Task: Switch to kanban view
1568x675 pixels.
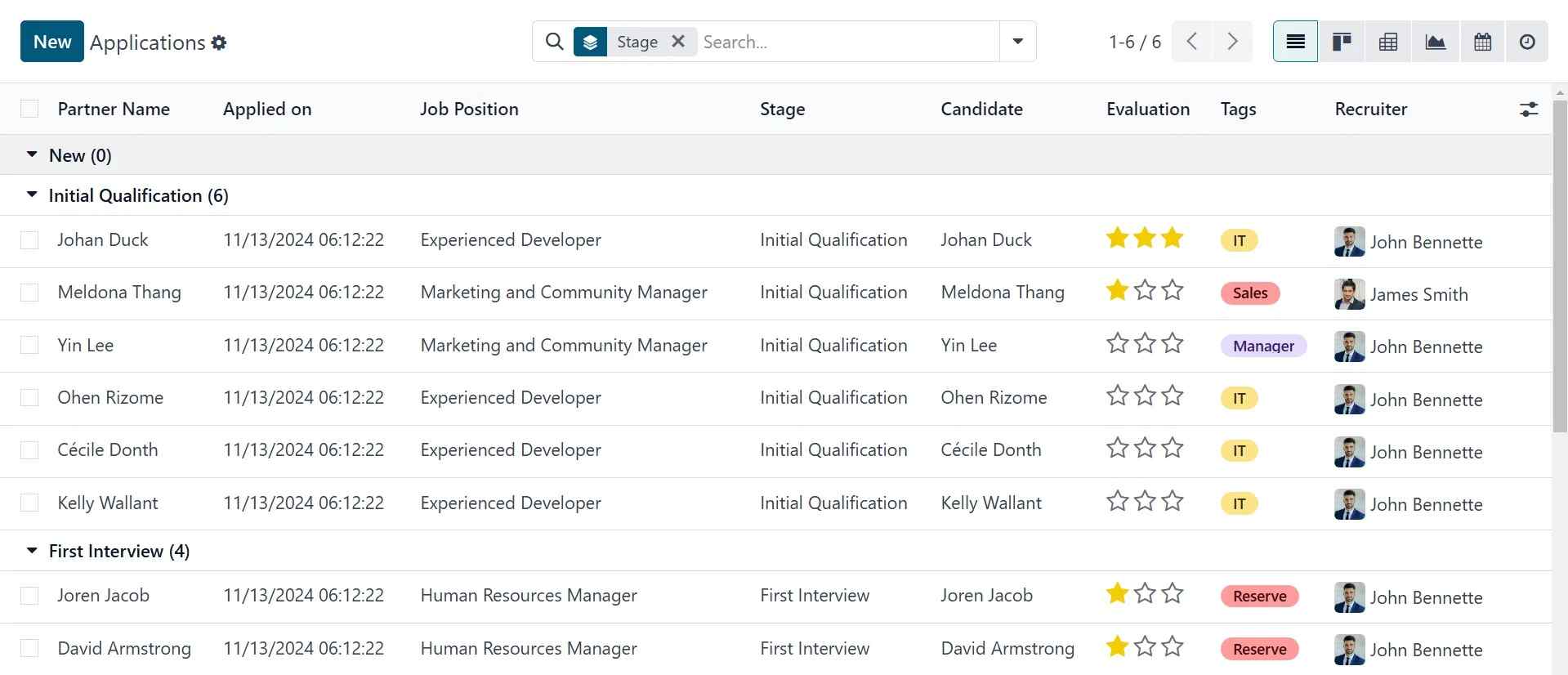Action: coord(1342,42)
